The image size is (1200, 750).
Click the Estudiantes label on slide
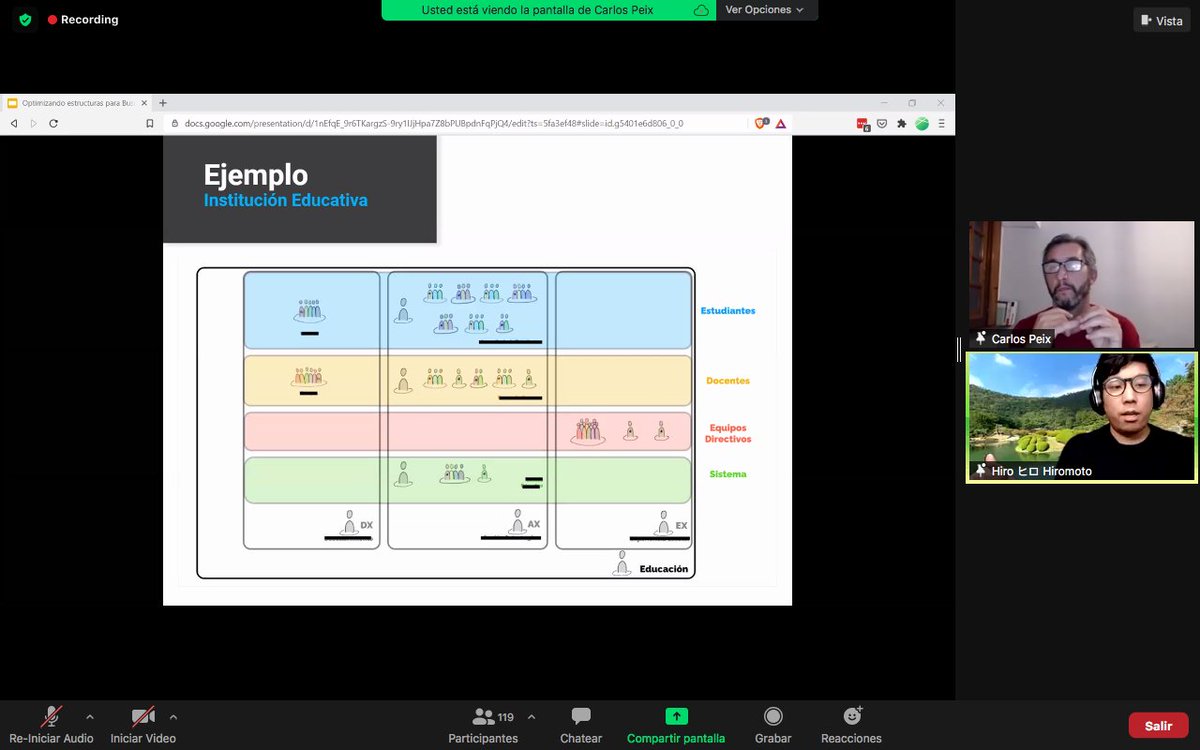728,311
